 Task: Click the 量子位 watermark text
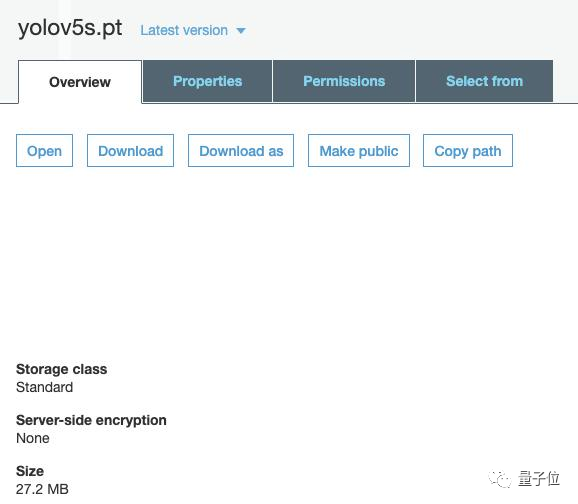click(x=539, y=479)
